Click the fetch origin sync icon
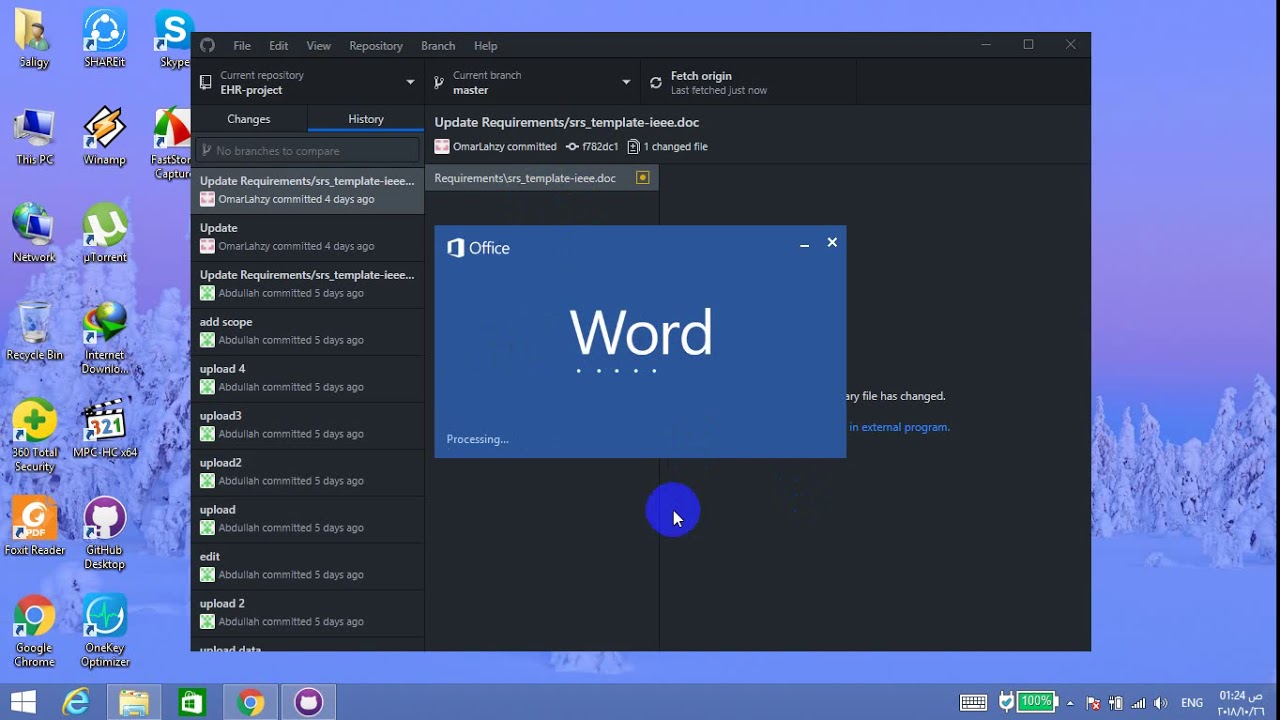 point(656,83)
